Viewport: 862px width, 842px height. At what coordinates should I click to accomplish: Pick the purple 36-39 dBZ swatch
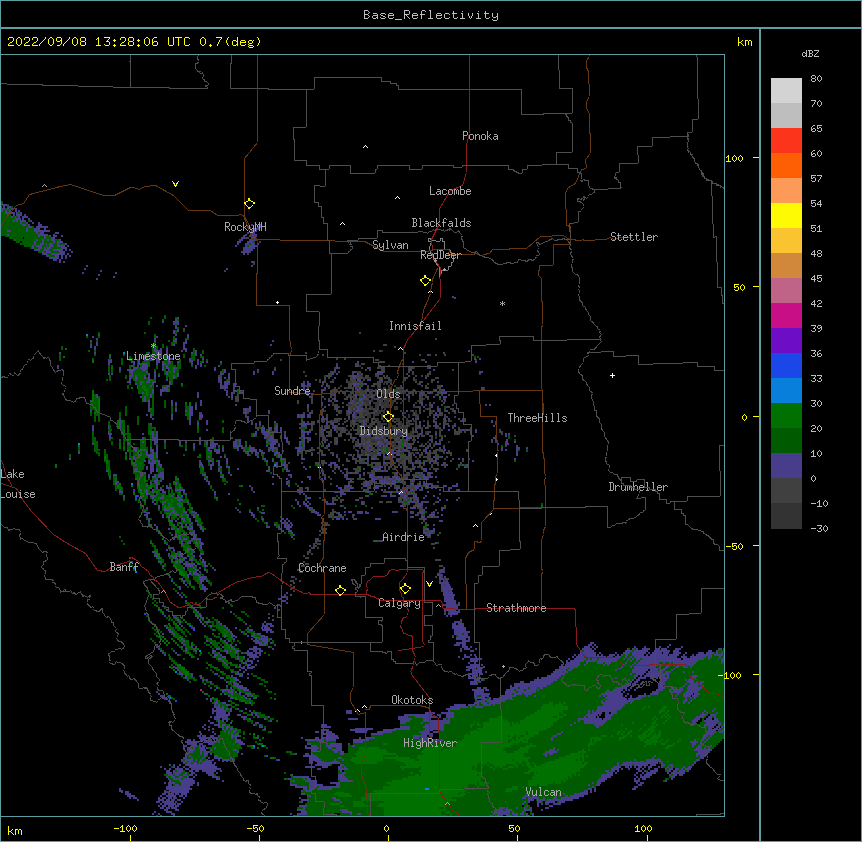click(x=786, y=341)
